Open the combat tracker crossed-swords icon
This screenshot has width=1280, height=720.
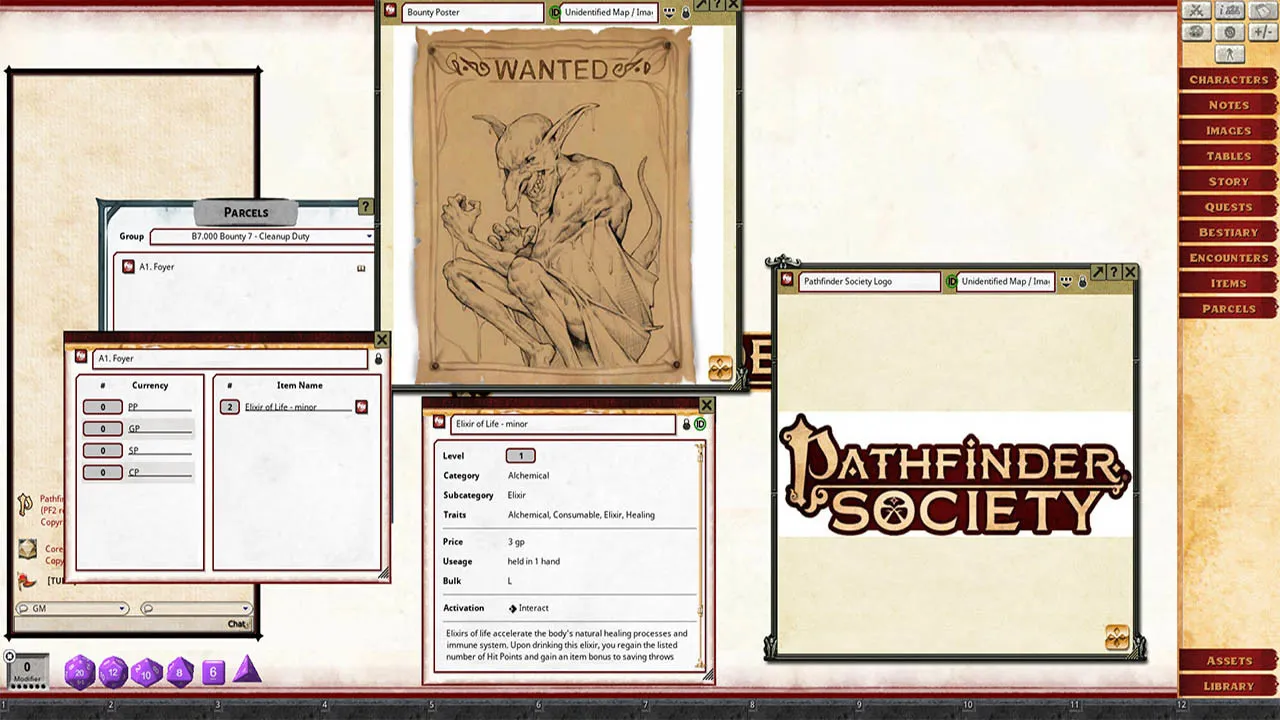[1196, 11]
